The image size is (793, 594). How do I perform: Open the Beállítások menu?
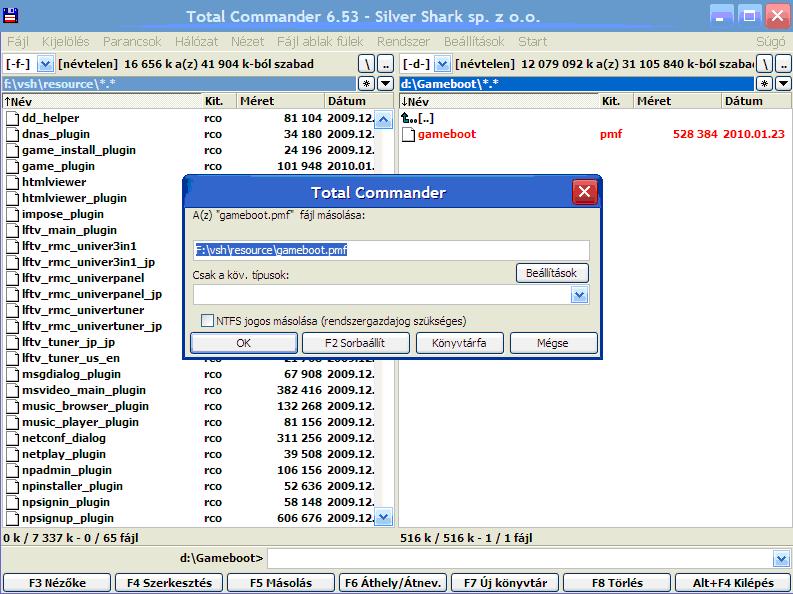[x=474, y=42]
